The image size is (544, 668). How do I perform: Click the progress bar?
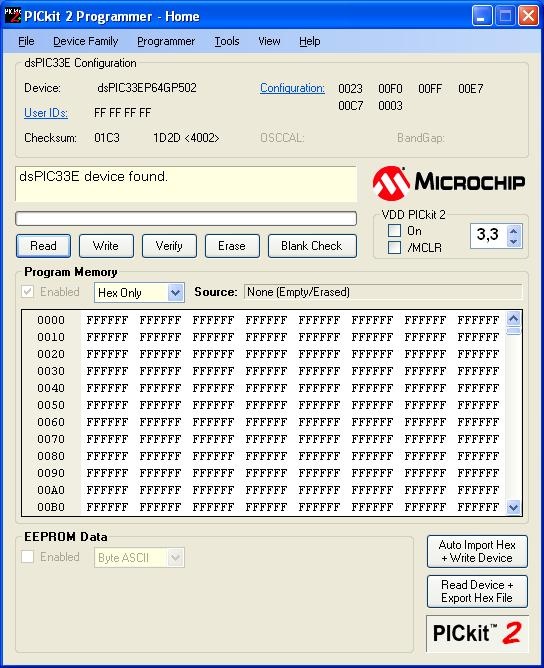pos(186,219)
